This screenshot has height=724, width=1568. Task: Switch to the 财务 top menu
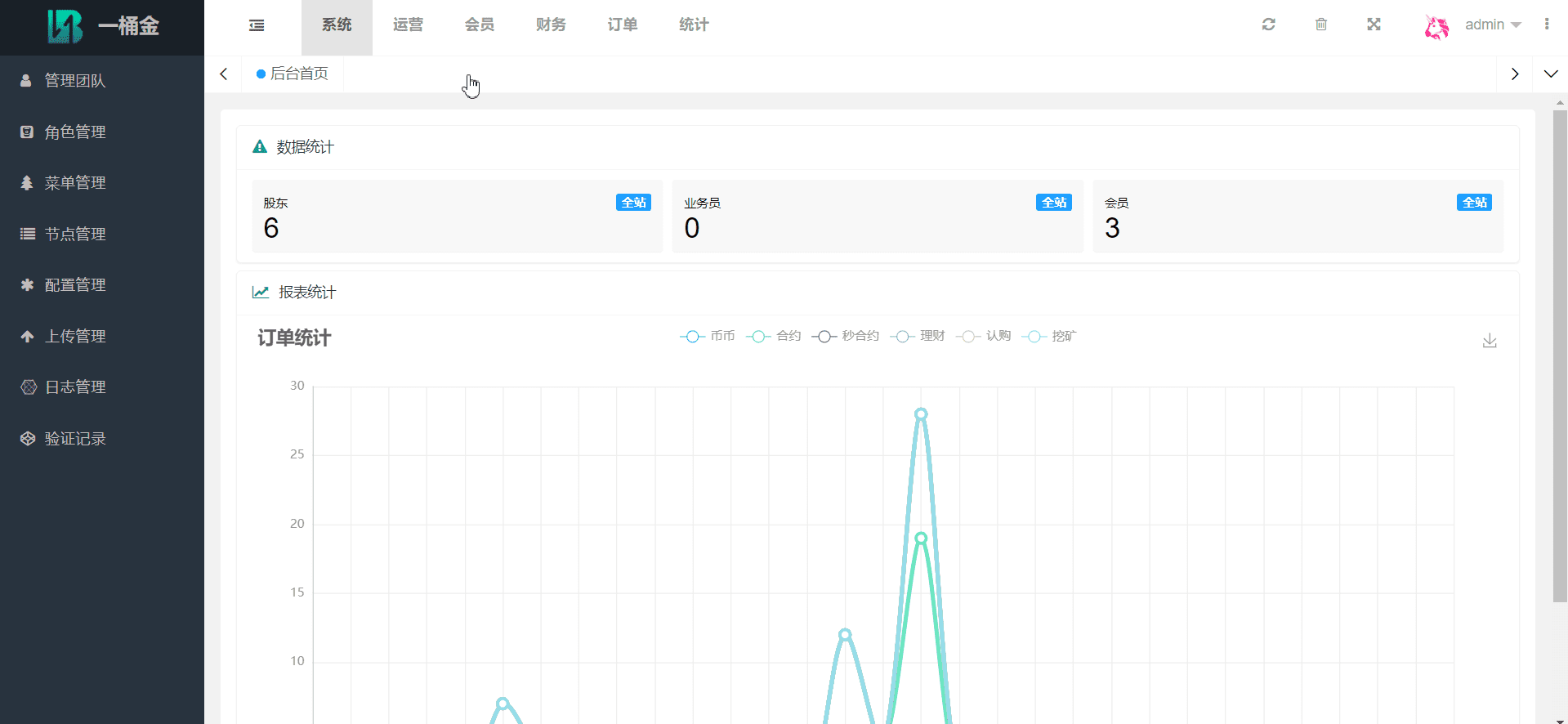point(551,25)
